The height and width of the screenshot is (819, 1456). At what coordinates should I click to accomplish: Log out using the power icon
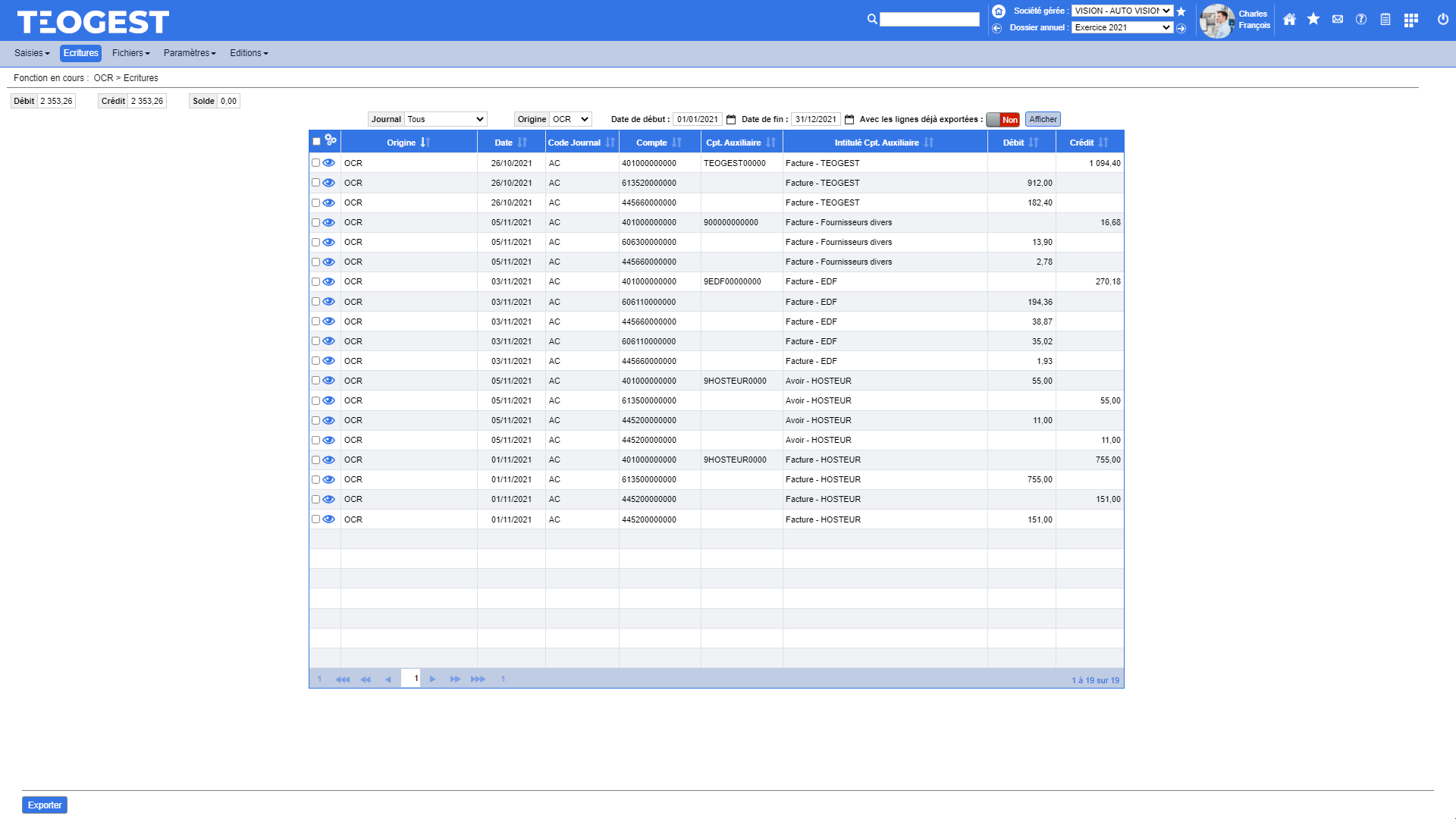point(1442,20)
